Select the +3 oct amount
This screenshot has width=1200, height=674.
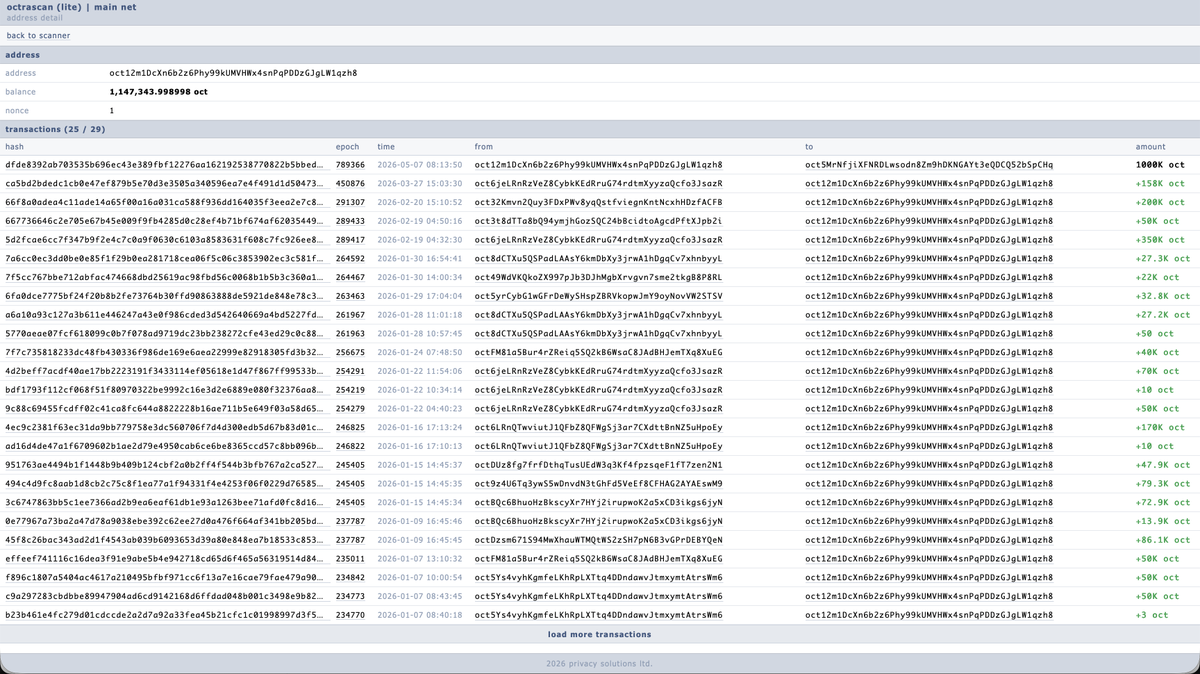[1151, 615]
